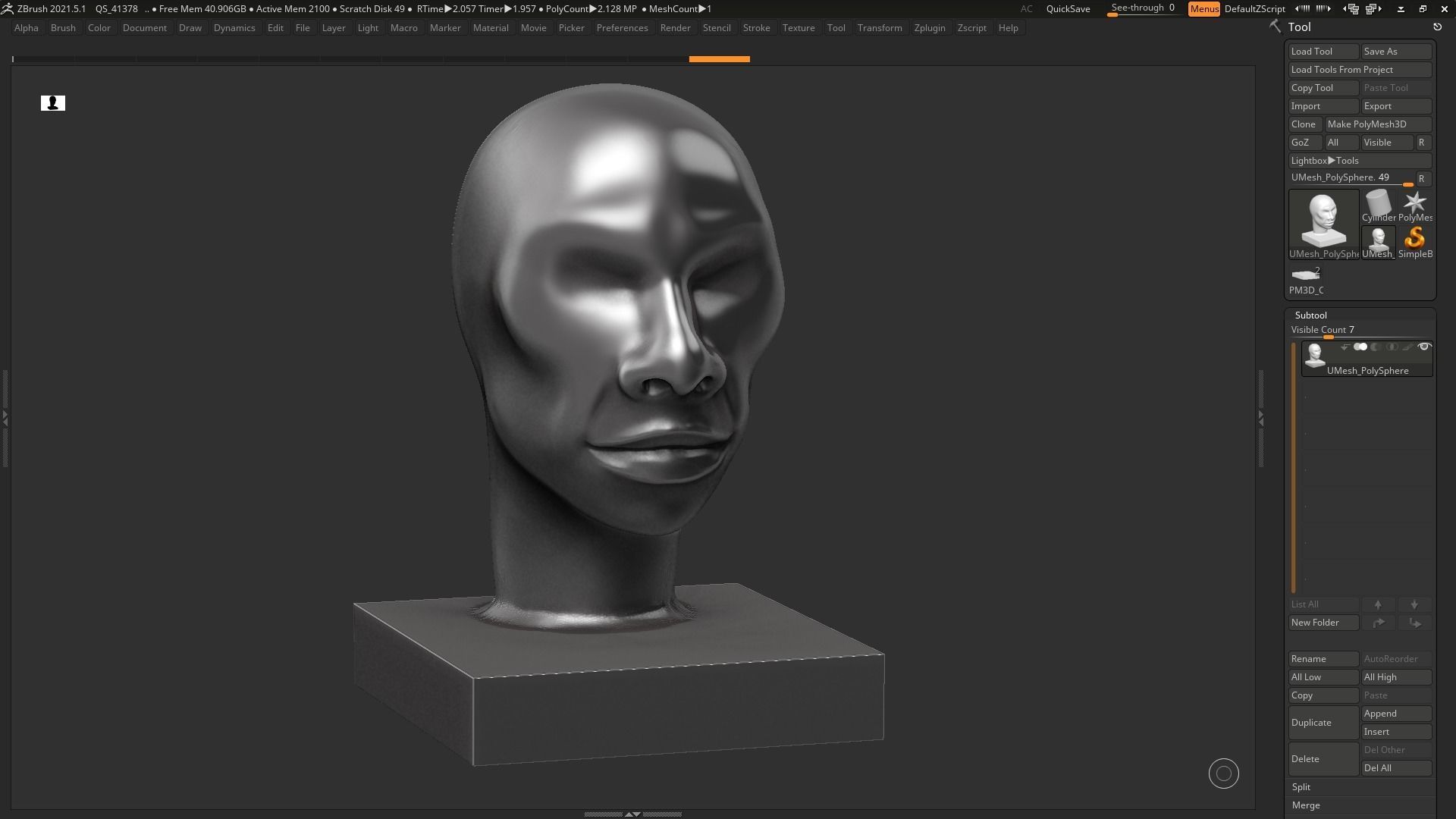The height and width of the screenshot is (819, 1456).
Task: Open the Alpha menu
Action: tap(27, 27)
